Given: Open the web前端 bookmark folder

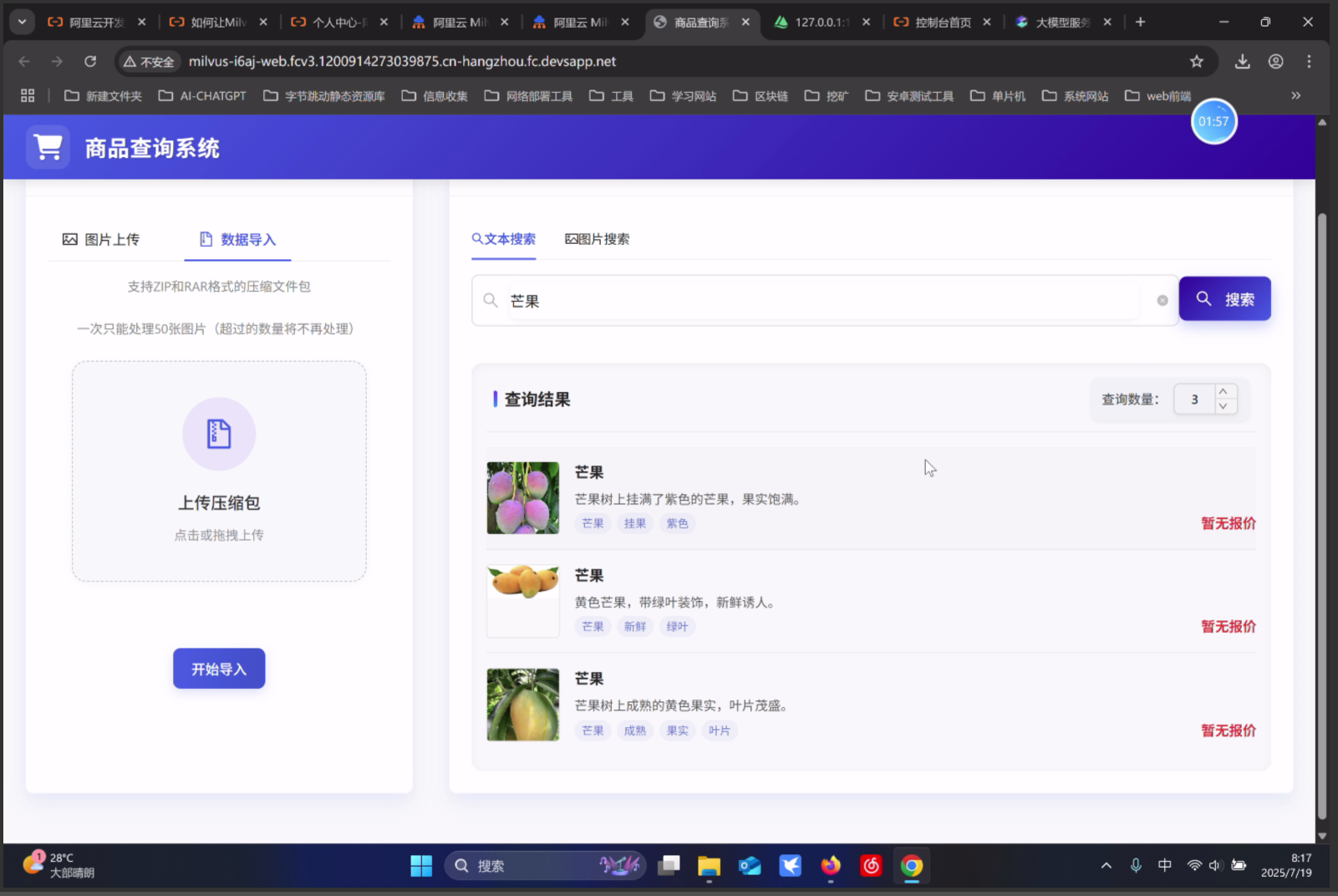Looking at the screenshot, I should (x=1157, y=96).
